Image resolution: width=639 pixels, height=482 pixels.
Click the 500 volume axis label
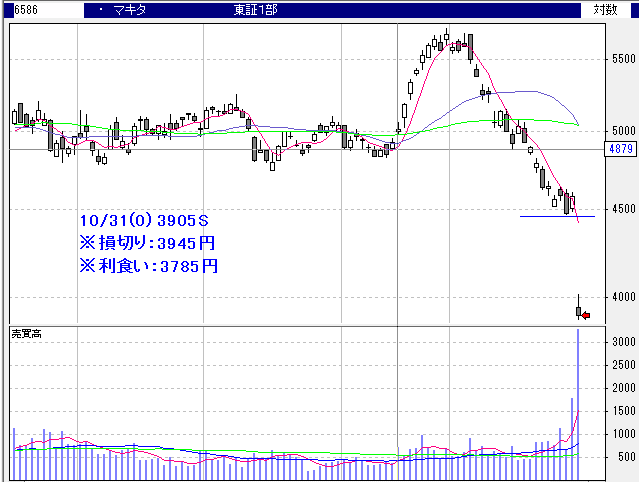point(626,457)
